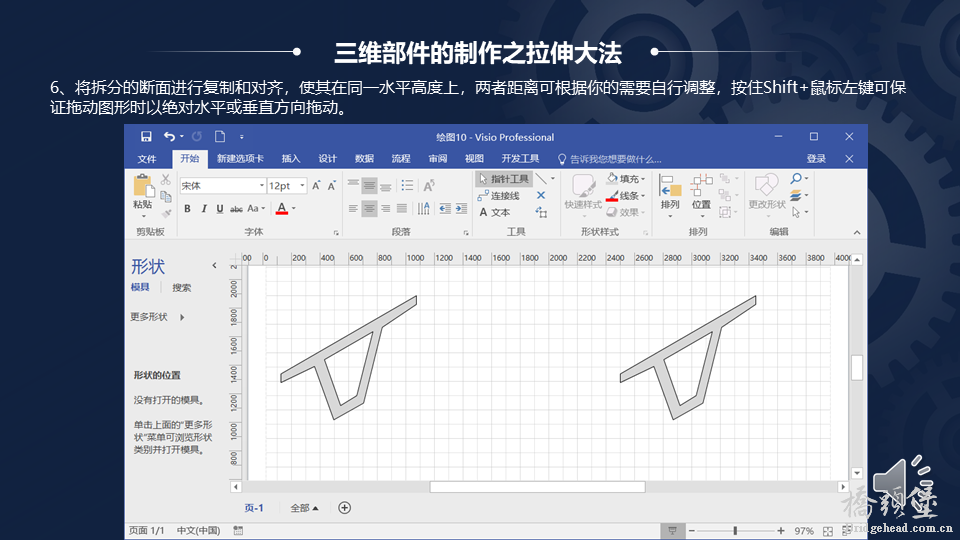Screen dimensions: 960x540
Task: Increase font size with the larger A icon
Action: coord(316,186)
